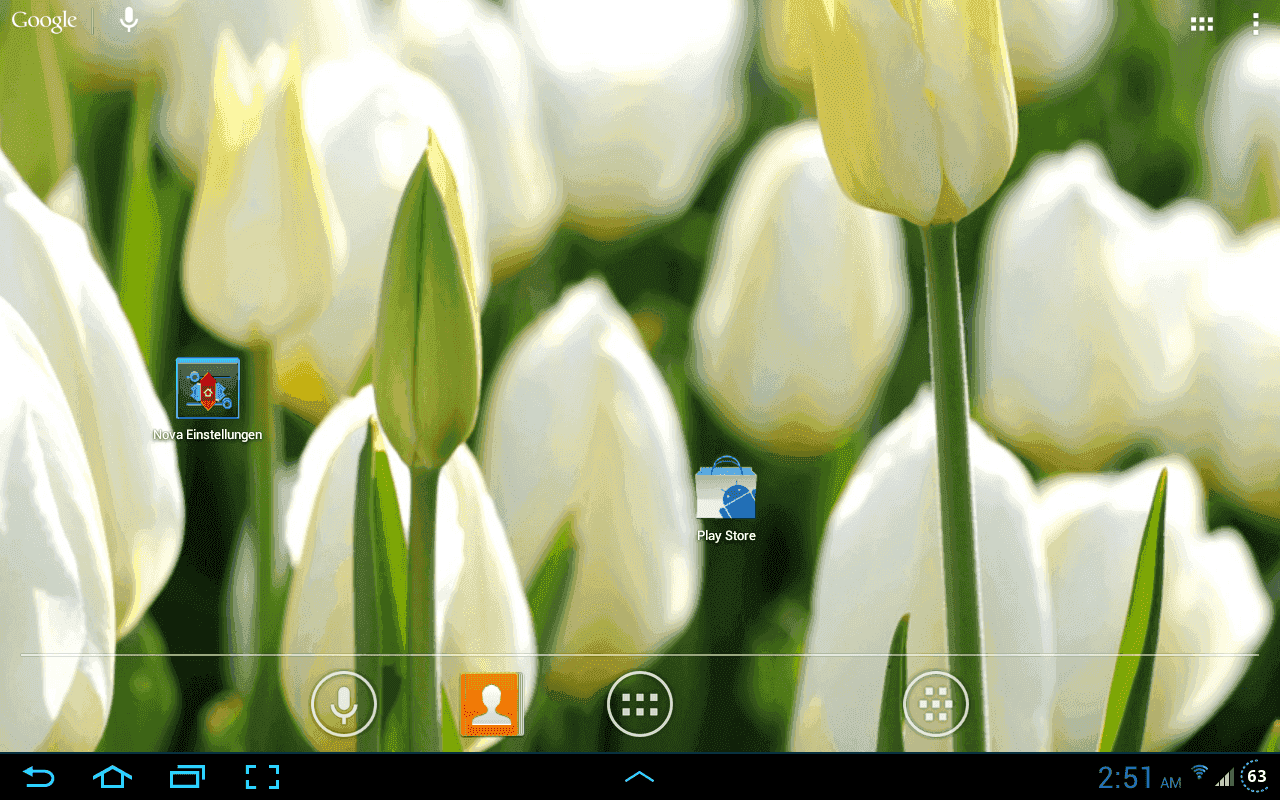Tap the voice search microphone next to Google
The image size is (1280, 800).
128,20
